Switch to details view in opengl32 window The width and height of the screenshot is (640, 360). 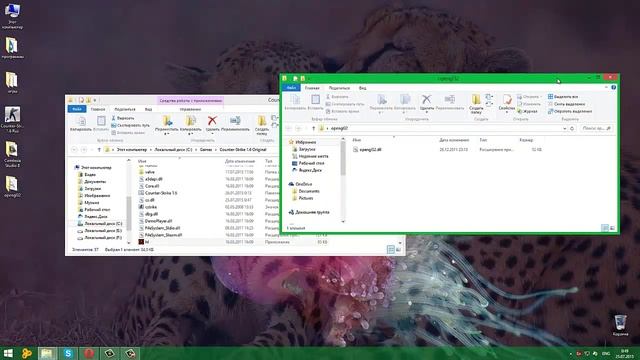coord(605,228)
